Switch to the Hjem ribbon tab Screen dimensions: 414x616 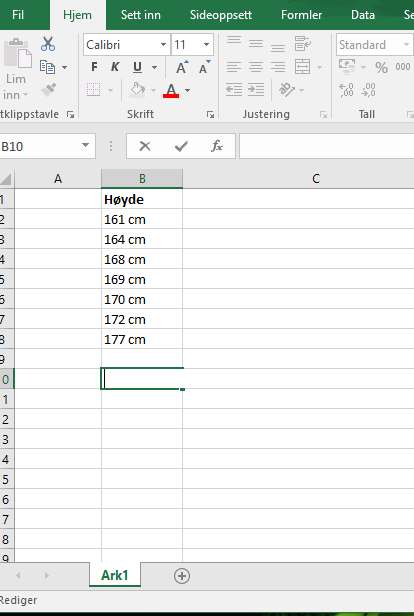coord(77,15)
